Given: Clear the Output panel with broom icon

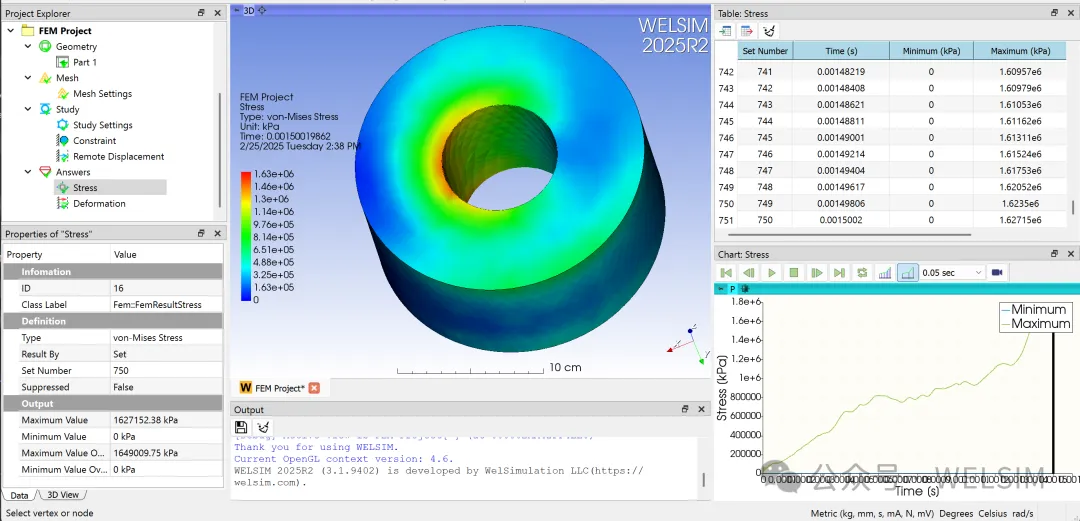Looking at the screenshot, I should [x=262, y=427].
